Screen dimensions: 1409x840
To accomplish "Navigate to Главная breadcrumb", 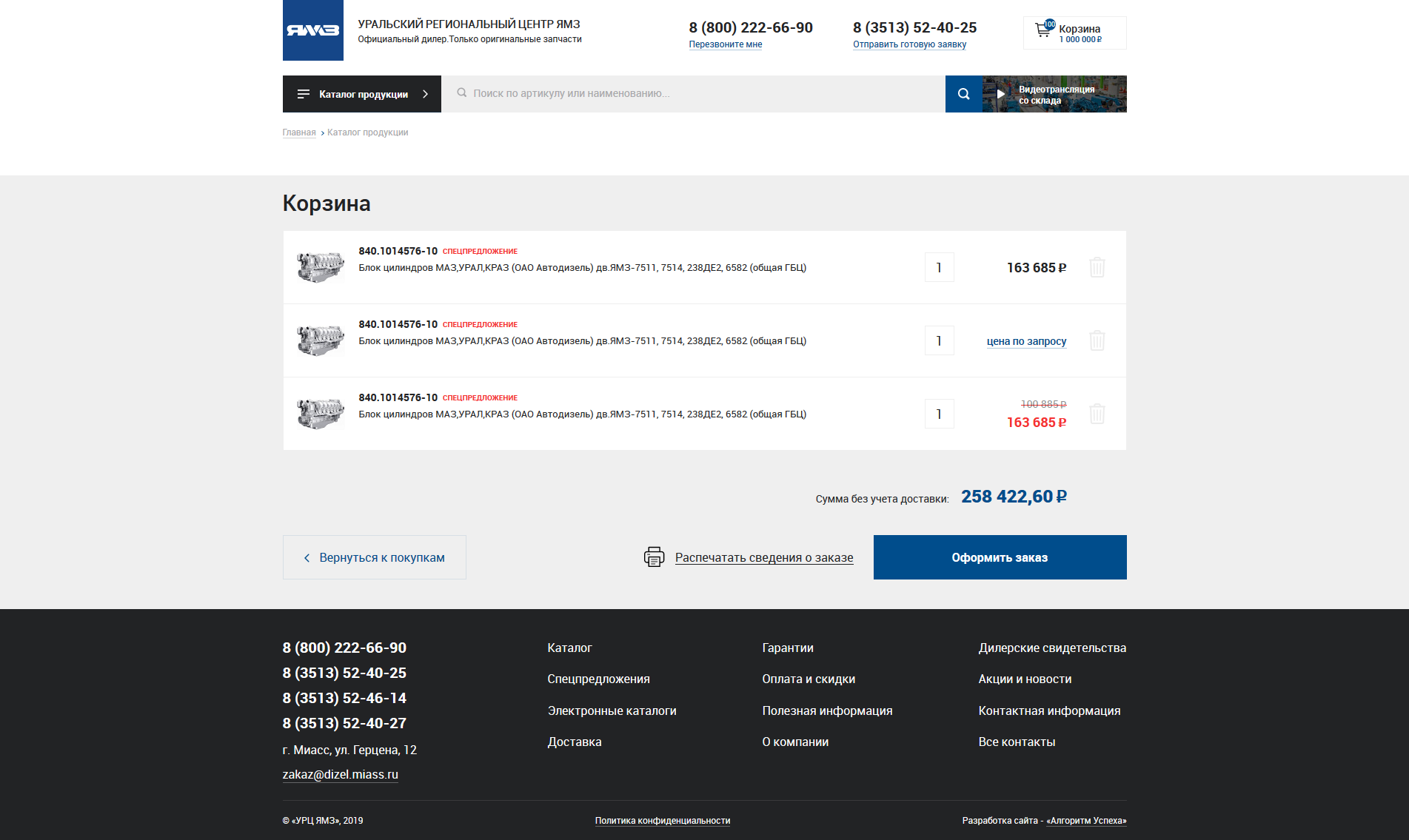I will click(299, 132).
